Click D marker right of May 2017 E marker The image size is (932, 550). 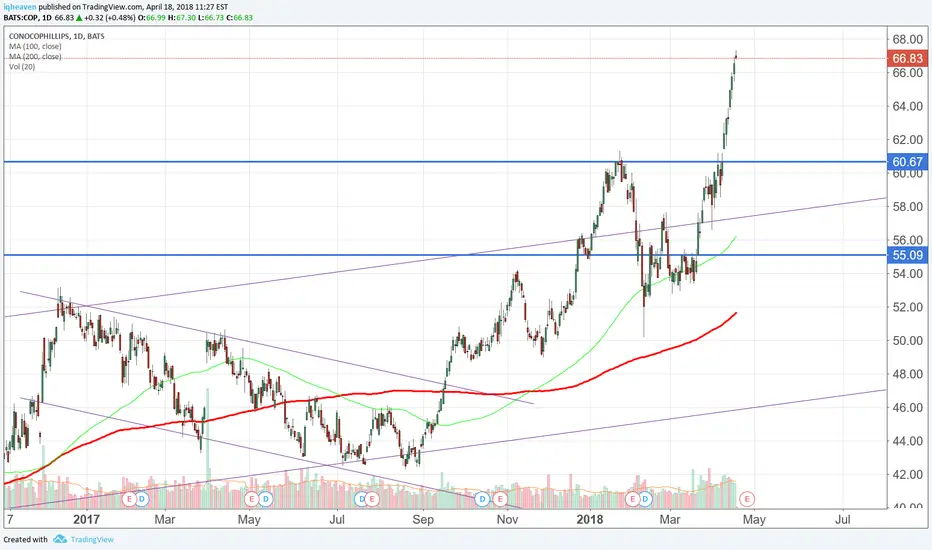point(265,499)
